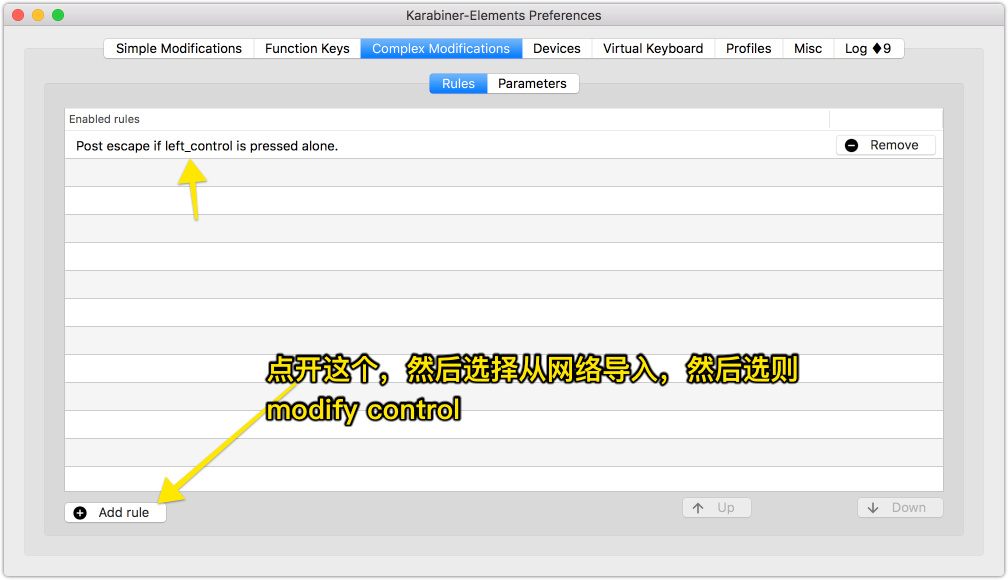Viewport: 1008px width, 580px height.
Task: Move the rule Up
Action: 717,507
